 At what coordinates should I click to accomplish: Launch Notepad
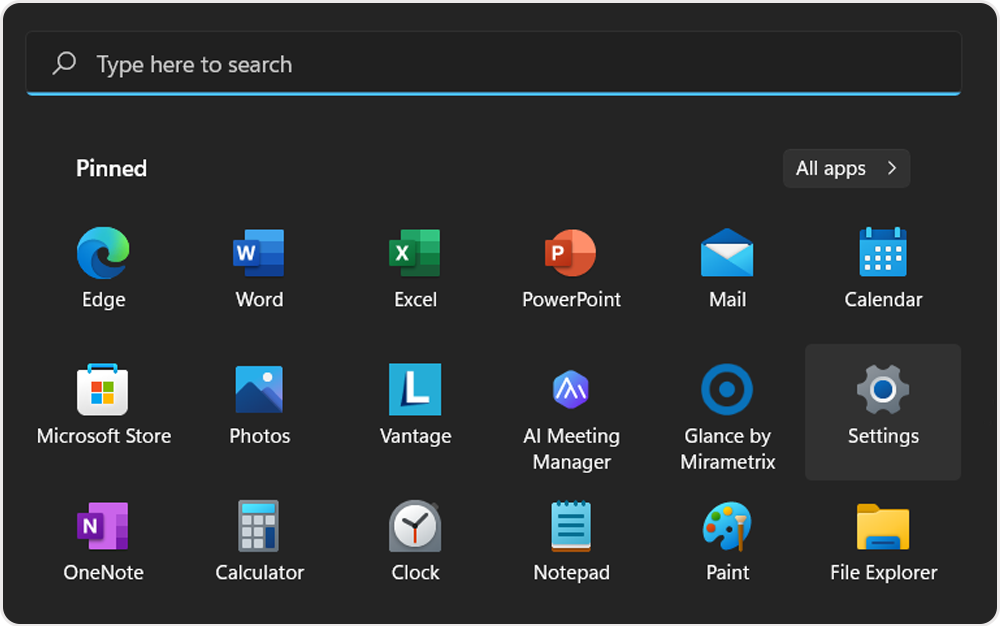click(x=571, y=540)
